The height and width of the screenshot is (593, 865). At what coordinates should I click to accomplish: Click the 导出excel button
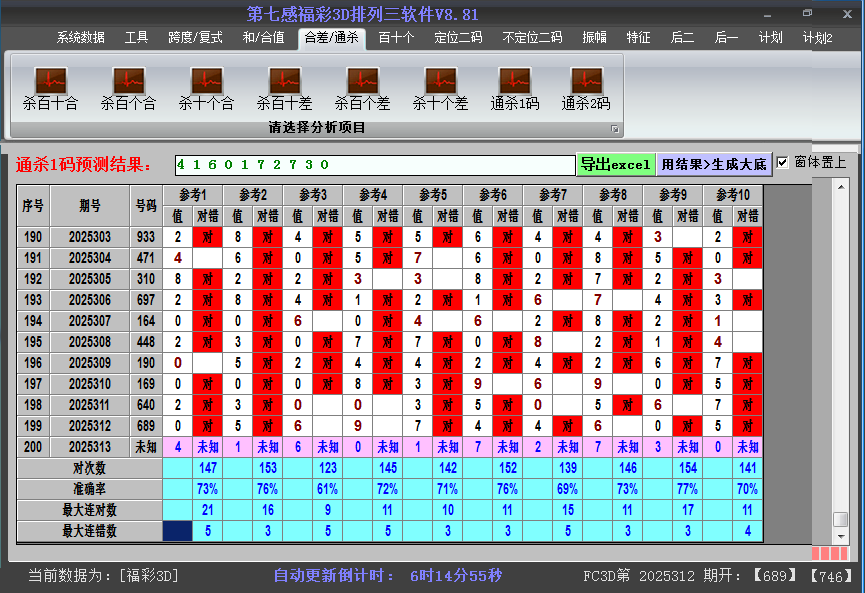coord(615,164)
